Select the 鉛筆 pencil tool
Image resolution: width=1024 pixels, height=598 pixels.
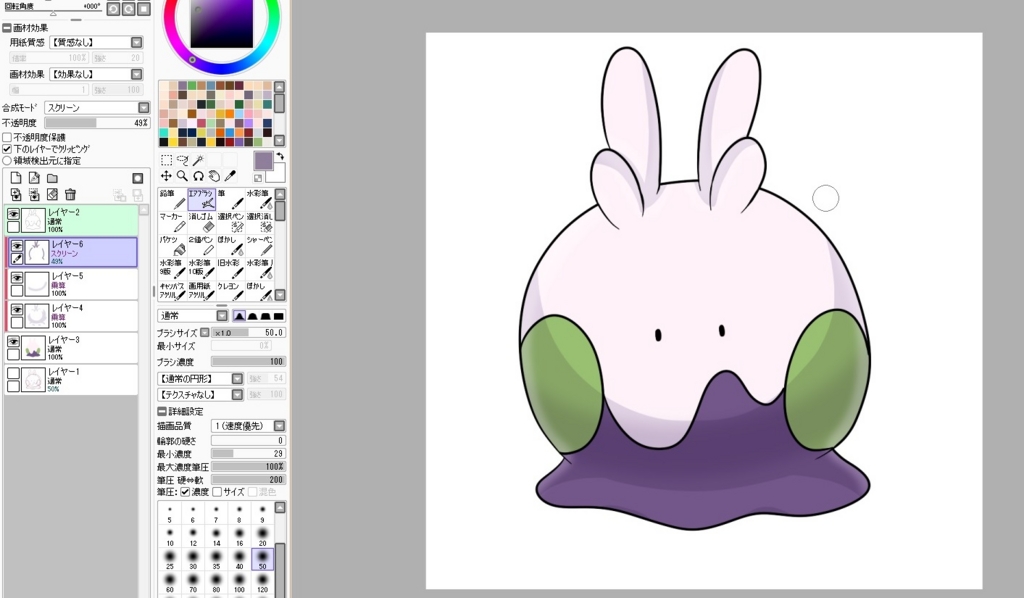[x=172, y=200]
